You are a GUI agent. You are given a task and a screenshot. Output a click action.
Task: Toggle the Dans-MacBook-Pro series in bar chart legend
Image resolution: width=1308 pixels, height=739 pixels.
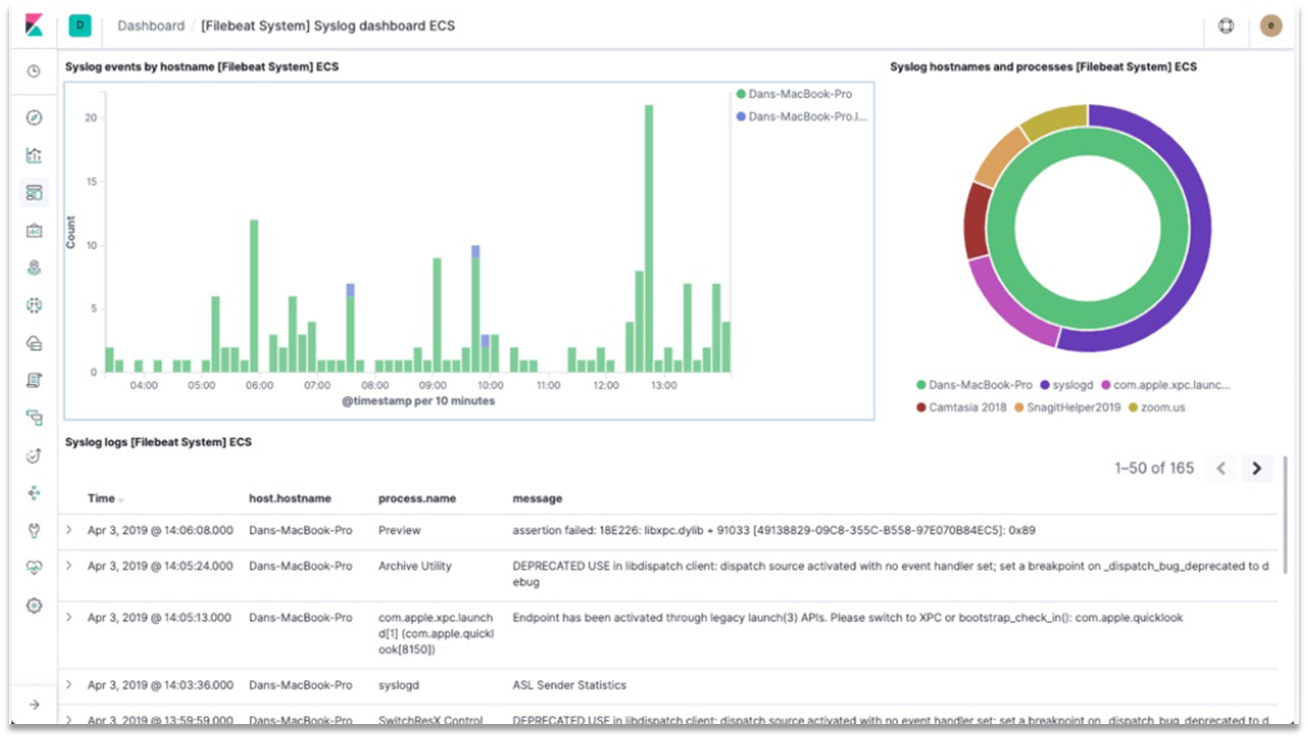(x=799, y=94)
